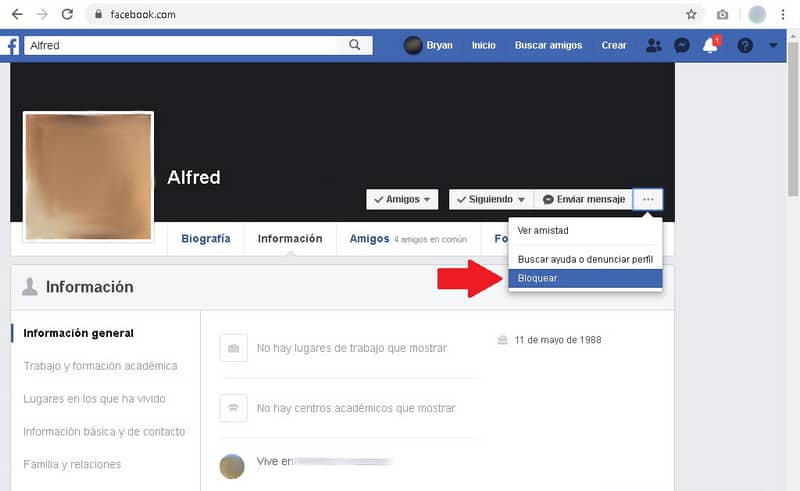The width and height of the screenshot is (800, 491).
Task: Select Lugares en los que ha vivido
Action: (x=94, y=399)
